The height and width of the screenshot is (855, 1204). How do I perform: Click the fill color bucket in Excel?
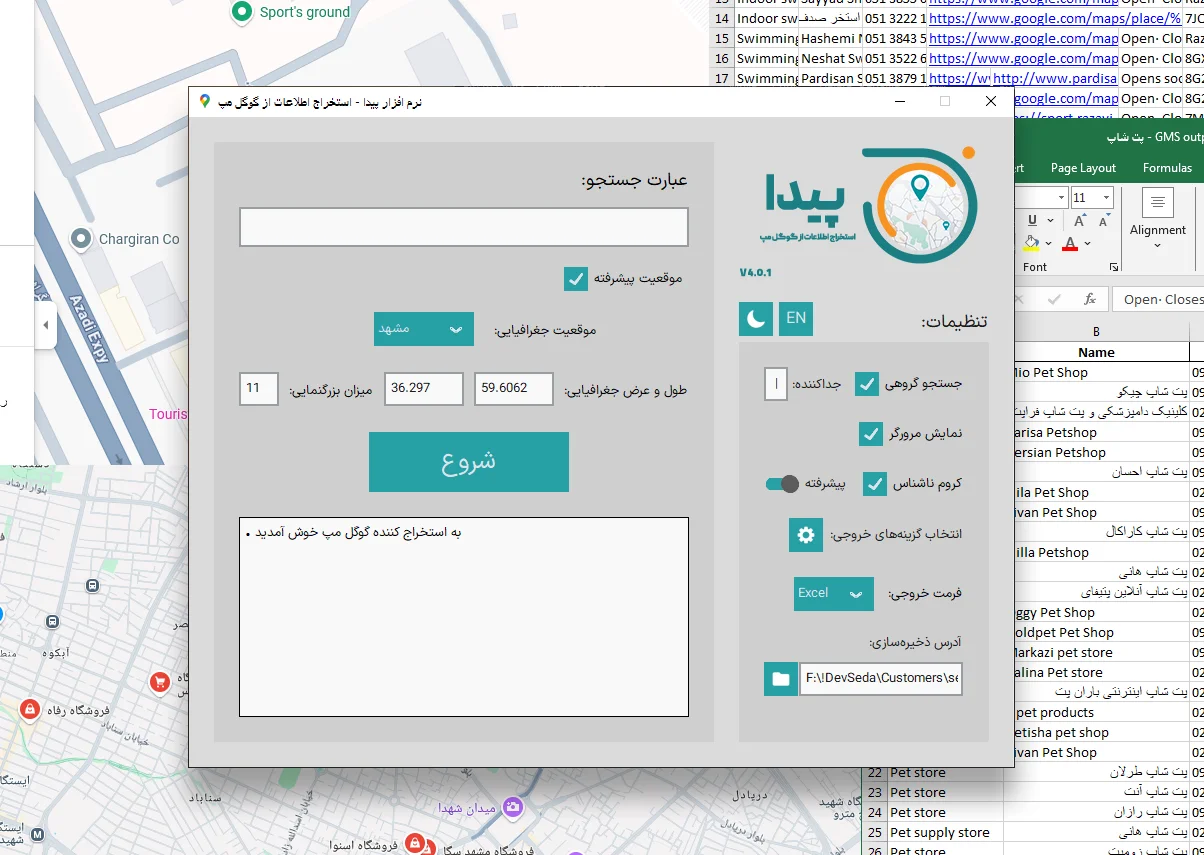pyautogui.click(x=1029, y=242)
